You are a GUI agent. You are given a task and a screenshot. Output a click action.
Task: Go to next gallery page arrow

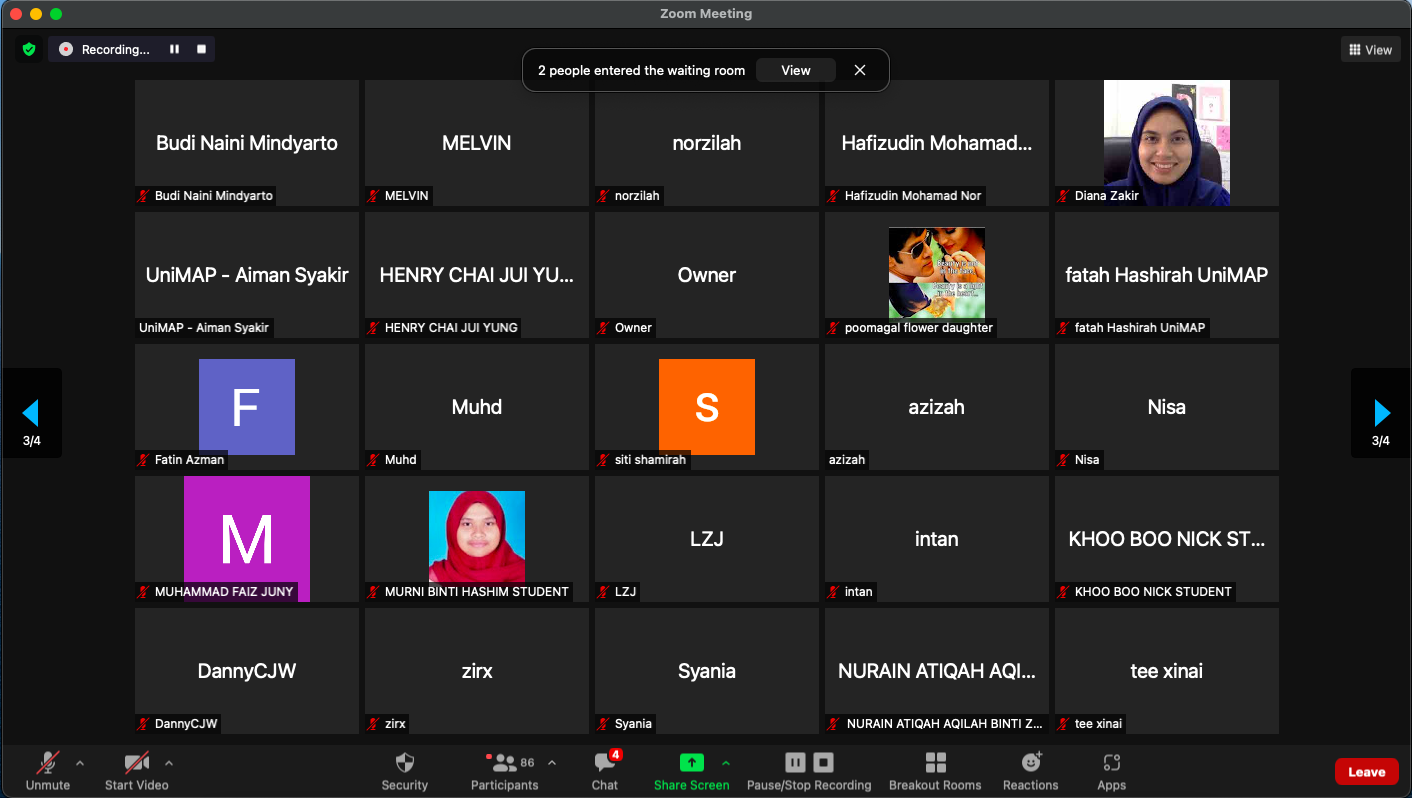[x=1381, y=412]
